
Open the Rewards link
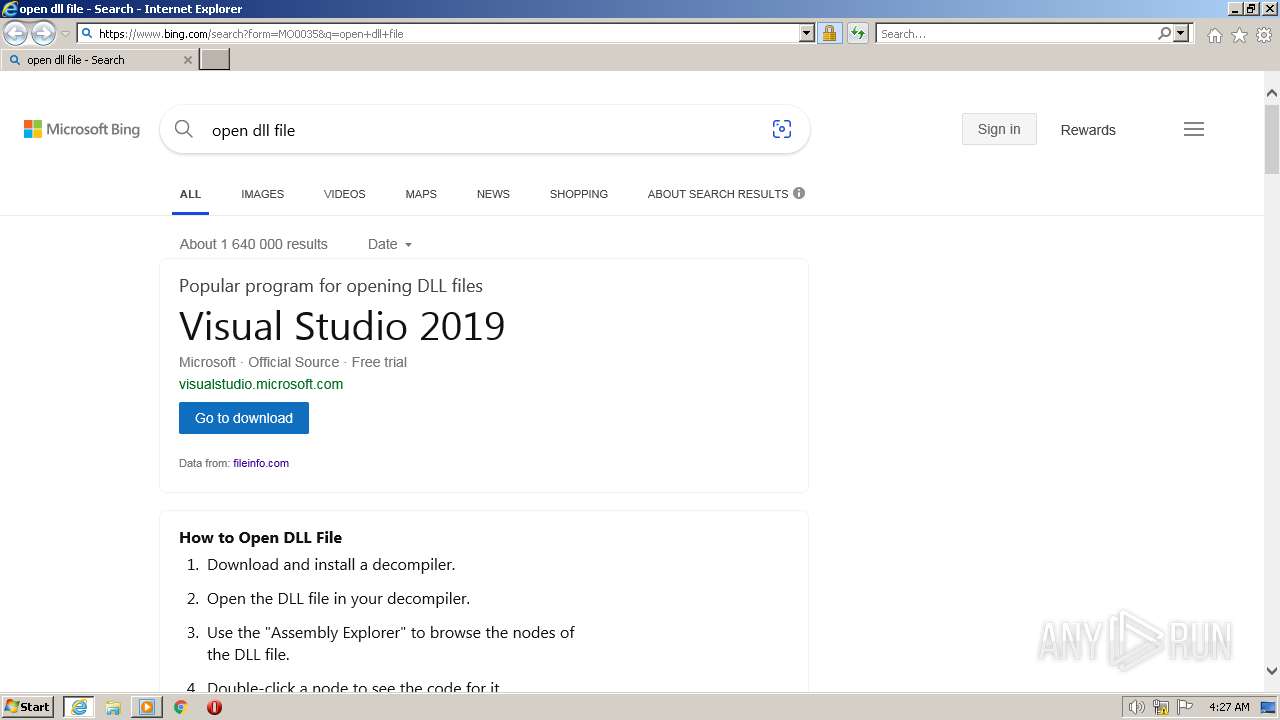tap(1088, 130)
